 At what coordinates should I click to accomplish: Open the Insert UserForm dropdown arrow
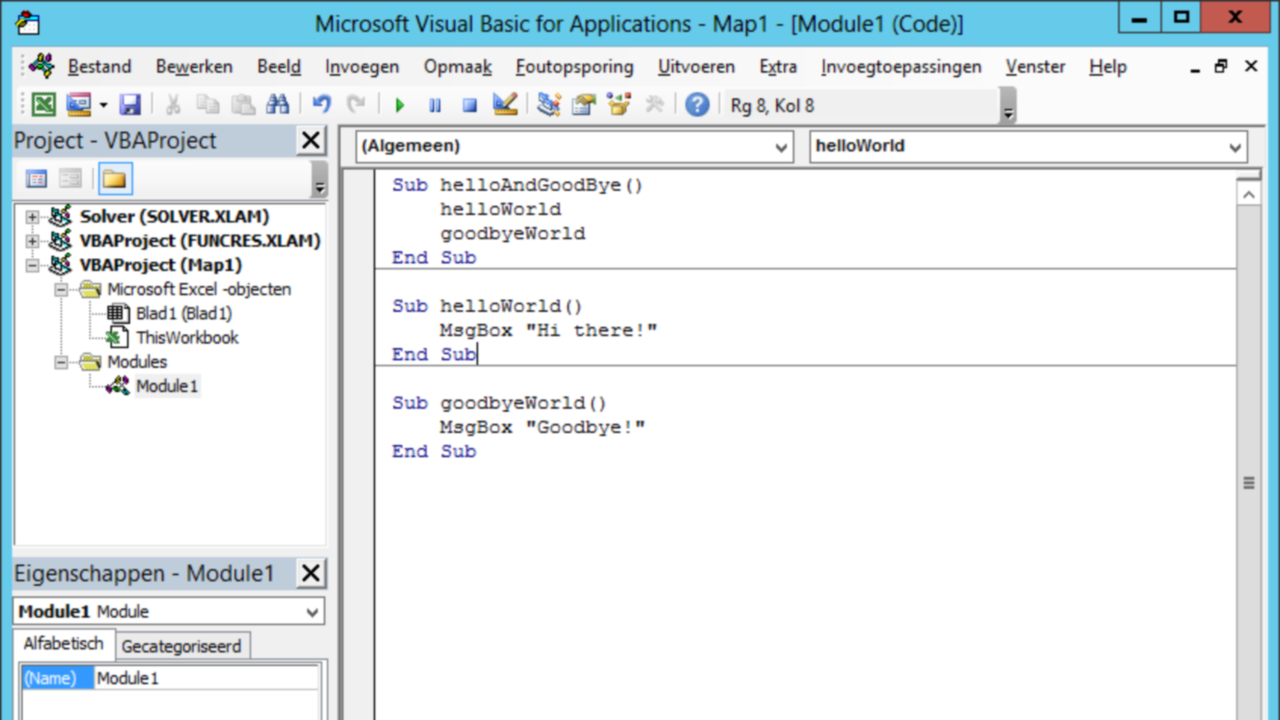(103, 105)
